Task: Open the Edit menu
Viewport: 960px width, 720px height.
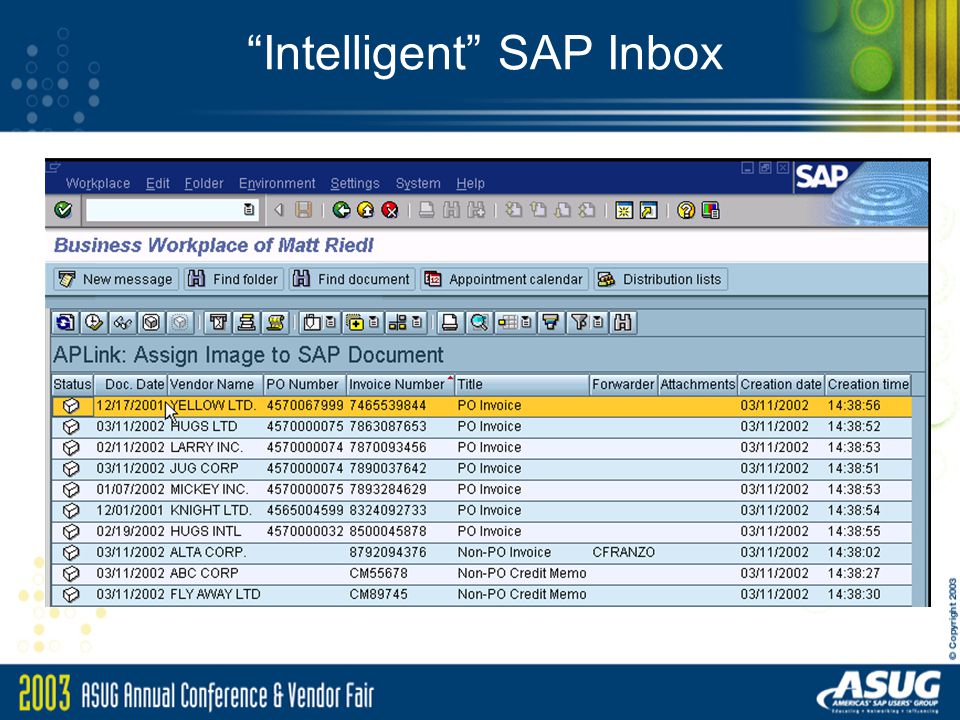Action: 157,183
